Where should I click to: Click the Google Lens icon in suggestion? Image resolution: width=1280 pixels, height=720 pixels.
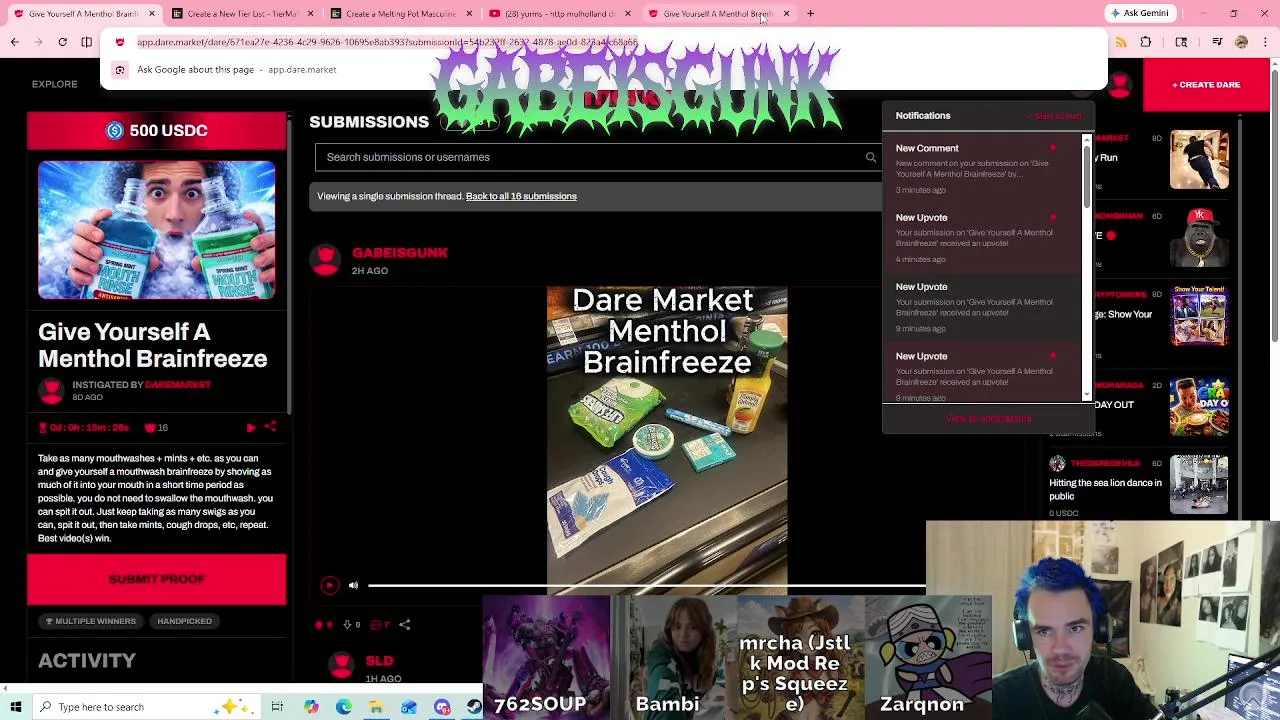click(120, 70)
